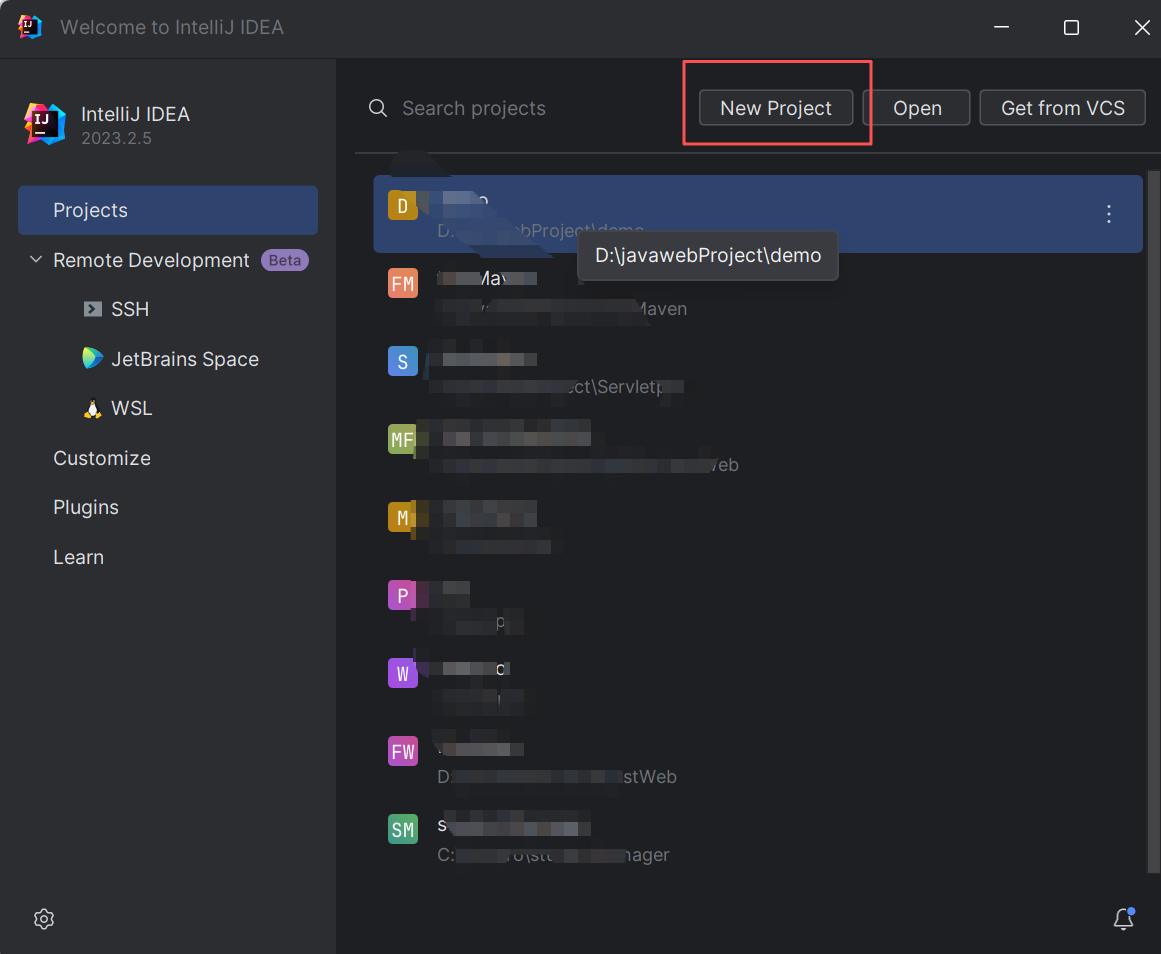Image resolution: width=1161 pixels, height=954 pixels.
Task: Open more actions for highlighted project
Action: (x=1108, y=214)
